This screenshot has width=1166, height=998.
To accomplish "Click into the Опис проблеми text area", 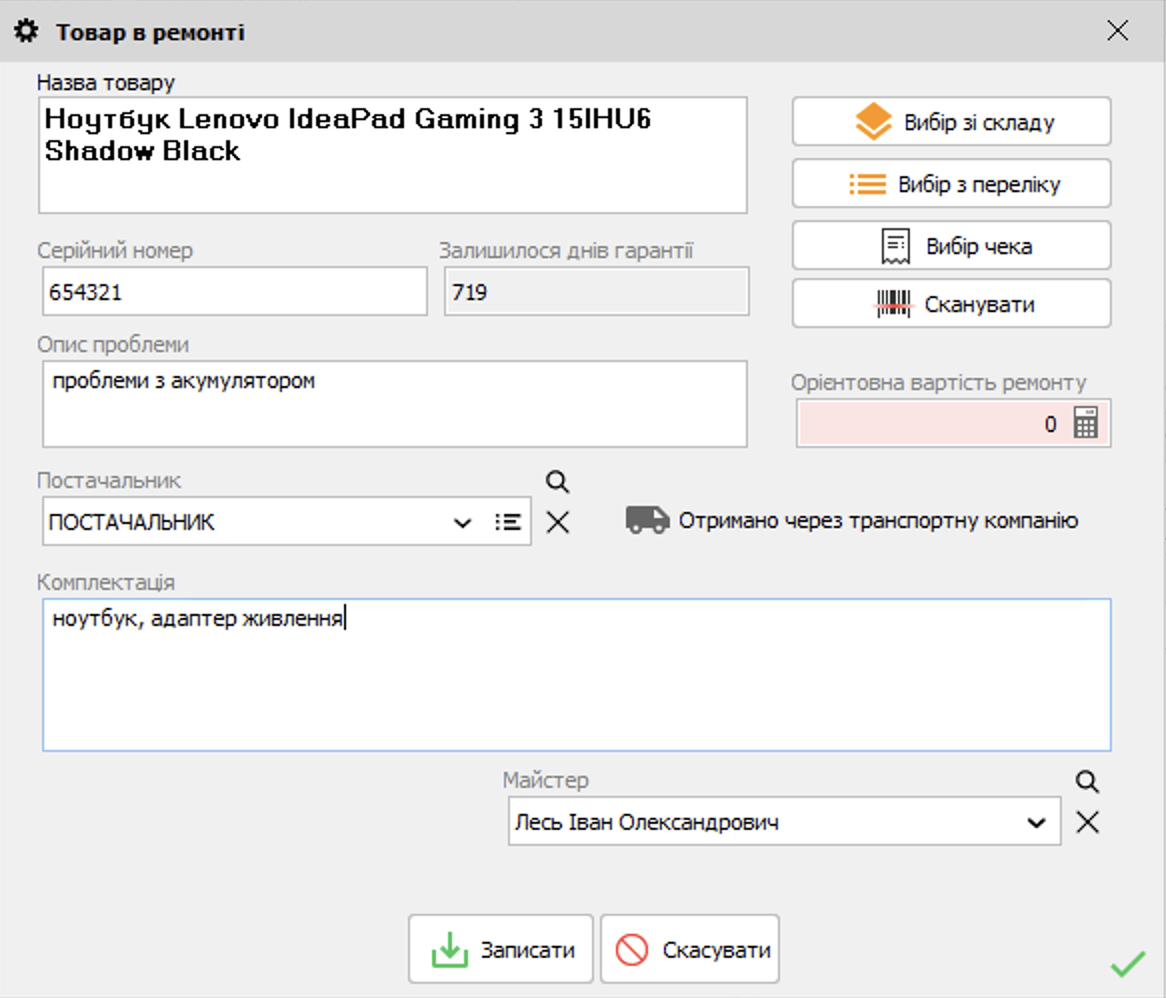I will point(395,404).
